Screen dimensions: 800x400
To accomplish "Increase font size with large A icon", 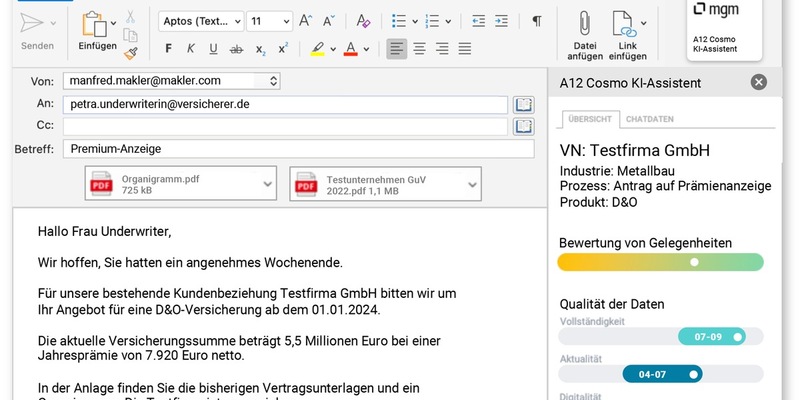I will pyautogui.click(x=305, y=21).
